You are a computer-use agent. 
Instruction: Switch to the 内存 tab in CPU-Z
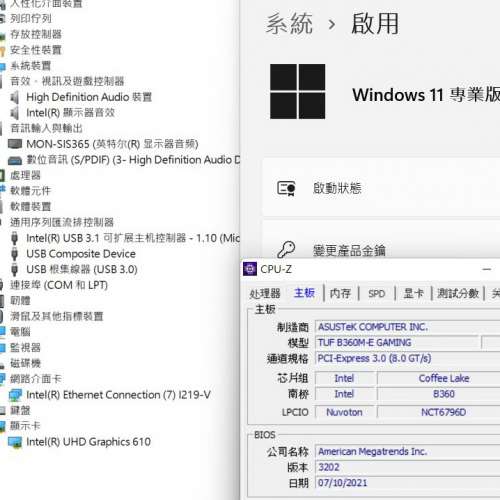340,294
